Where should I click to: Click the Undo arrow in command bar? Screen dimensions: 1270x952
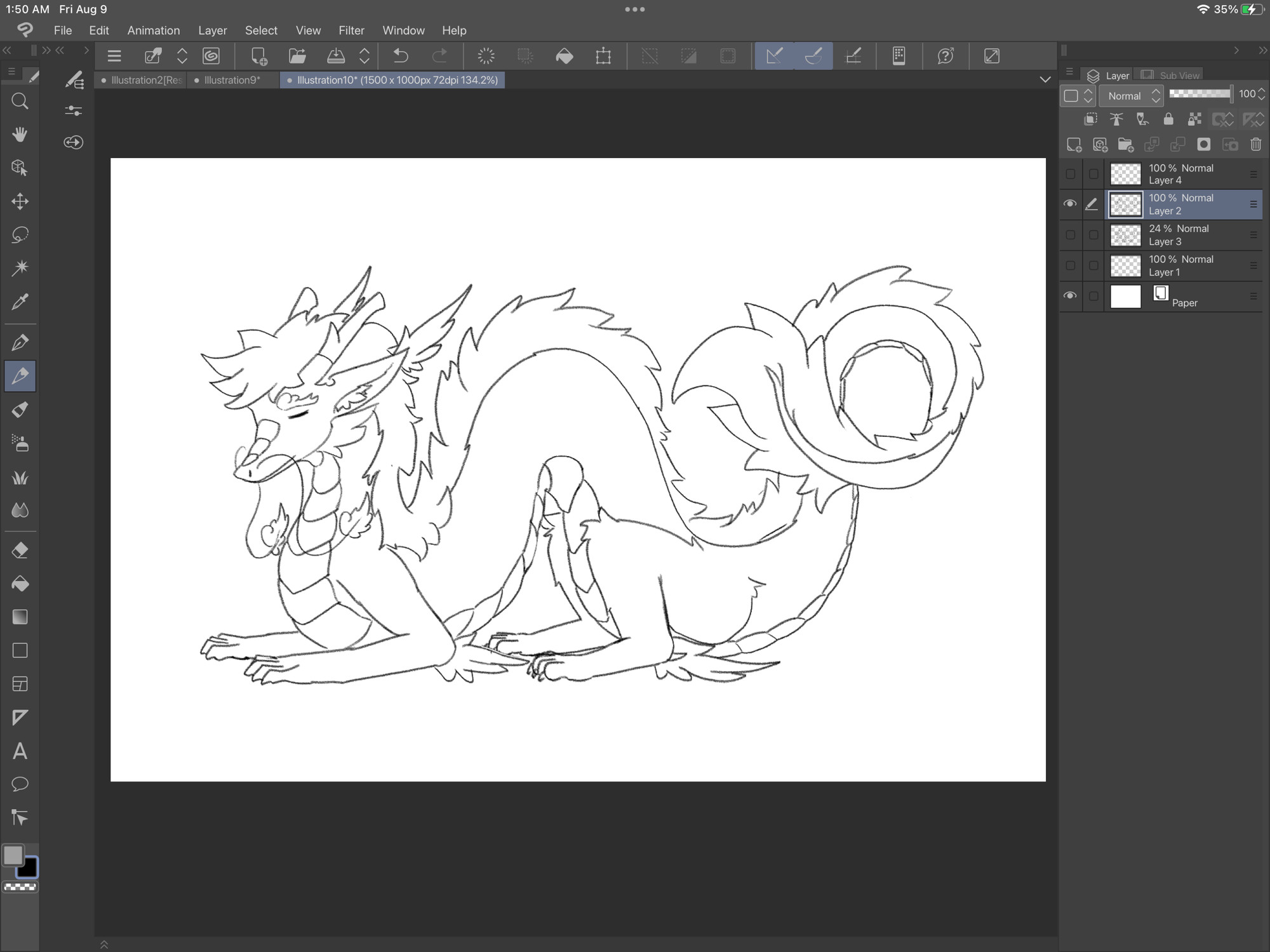click(401, 56)
